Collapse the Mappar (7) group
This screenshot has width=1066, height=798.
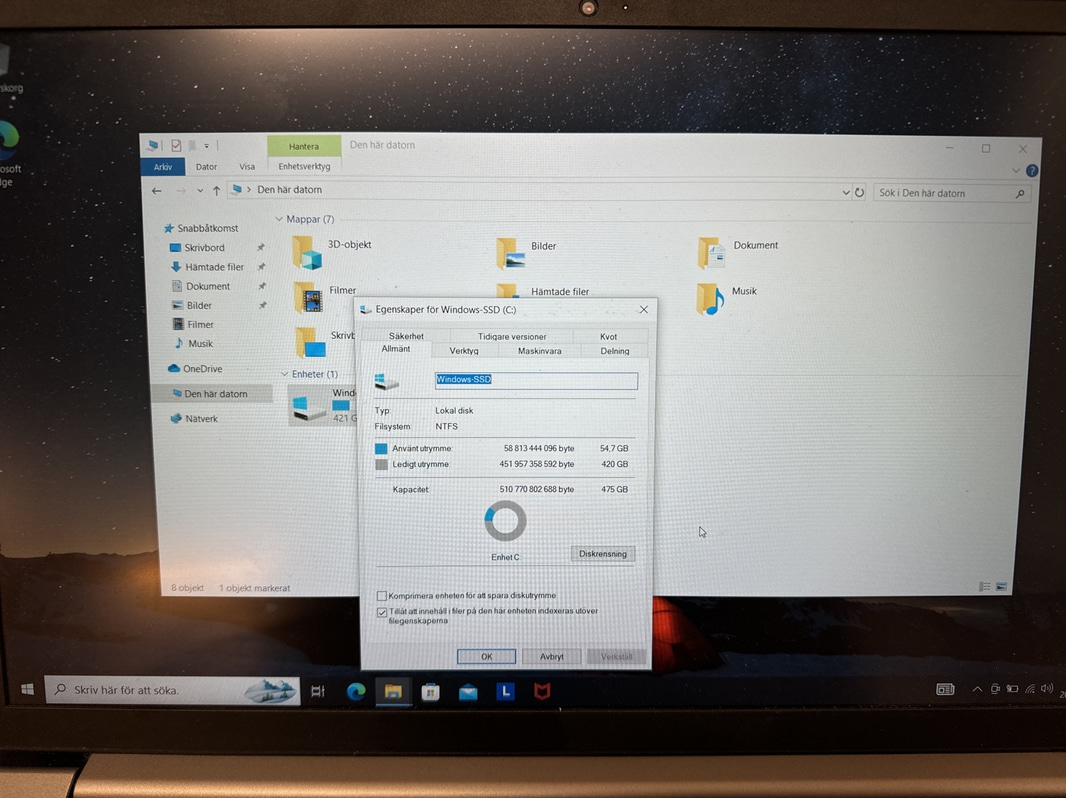279,219
